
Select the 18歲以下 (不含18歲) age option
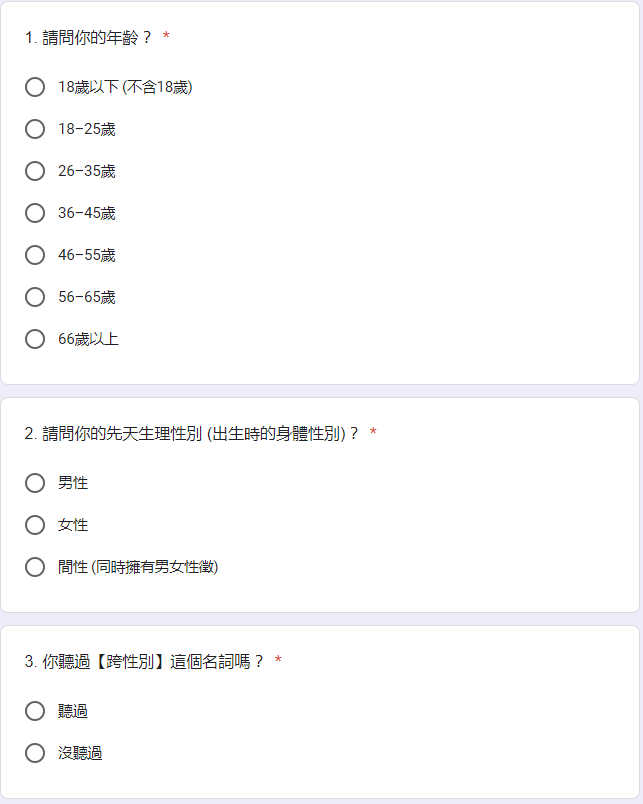pos(35,87)
